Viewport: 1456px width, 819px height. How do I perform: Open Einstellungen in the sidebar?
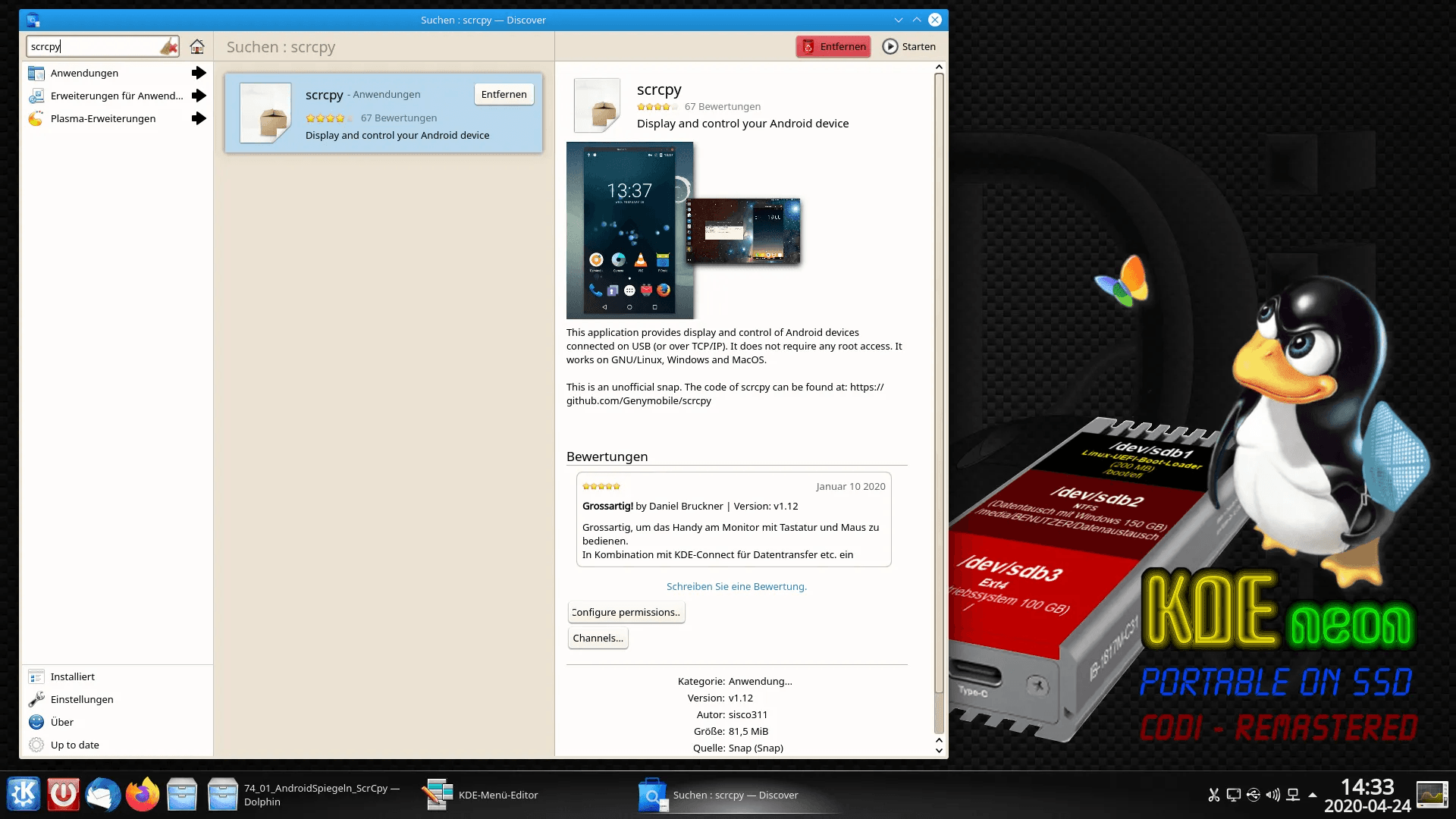[x=82, y=699]
